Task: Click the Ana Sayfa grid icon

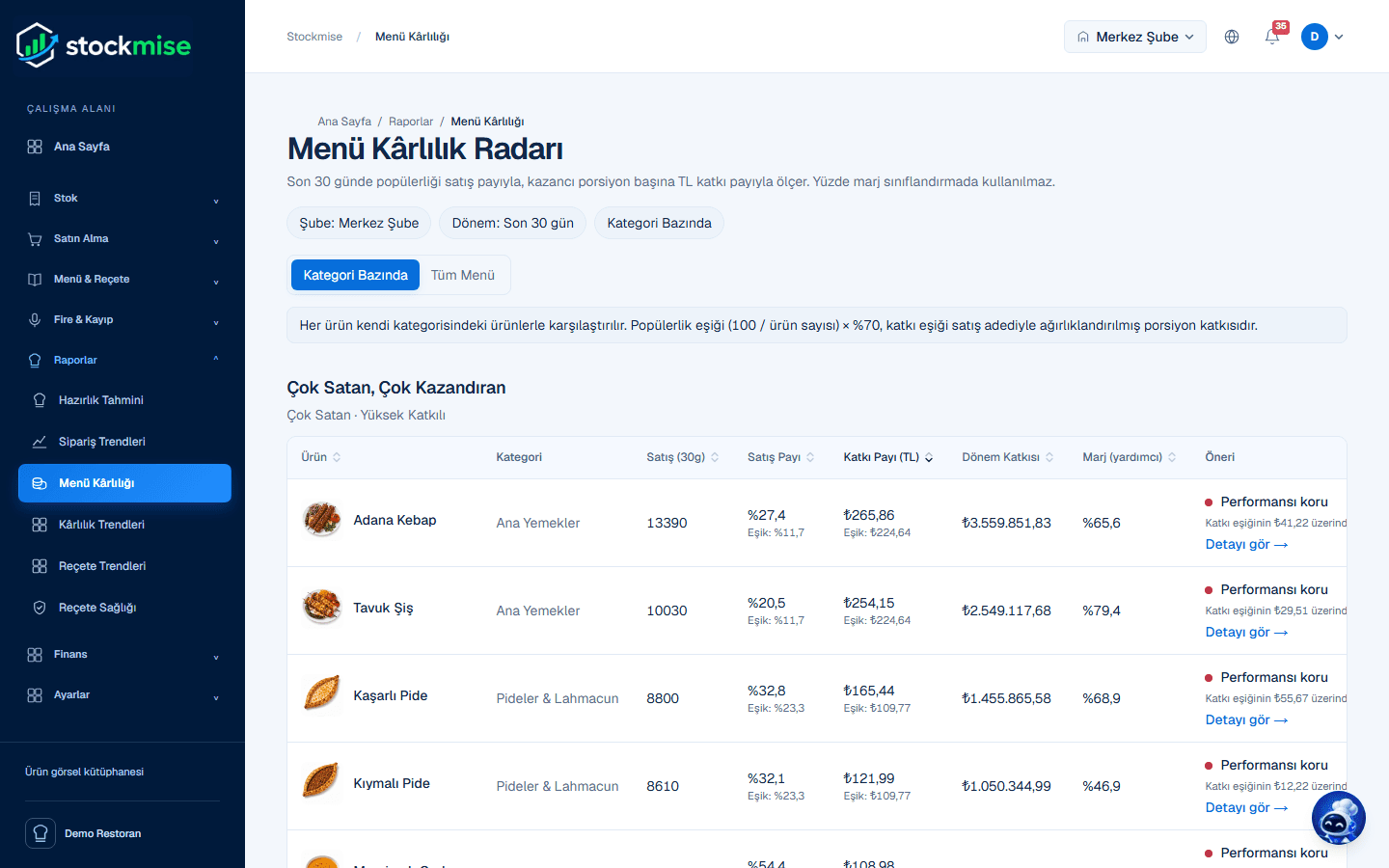Action: [x=35, y=147]
